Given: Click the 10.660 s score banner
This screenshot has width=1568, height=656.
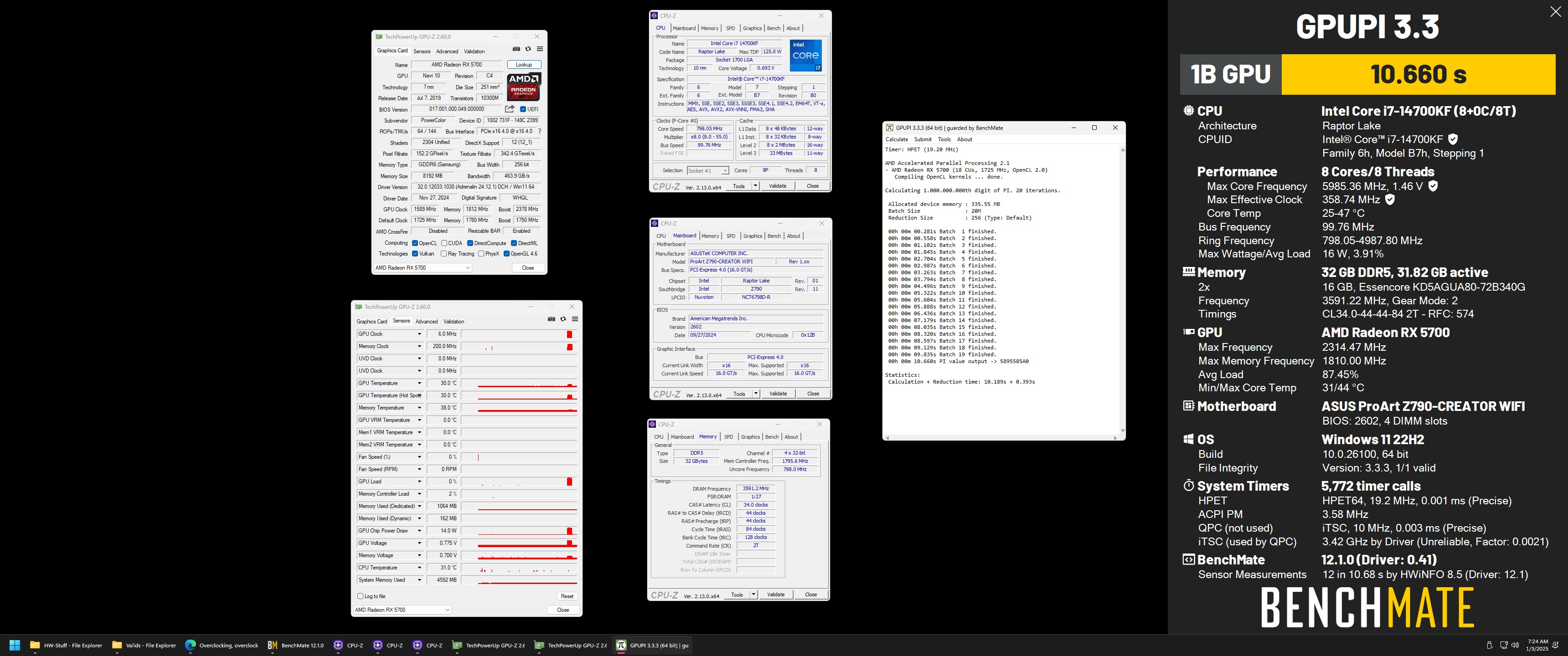Looking at the screenshot, I should 1418,74.
